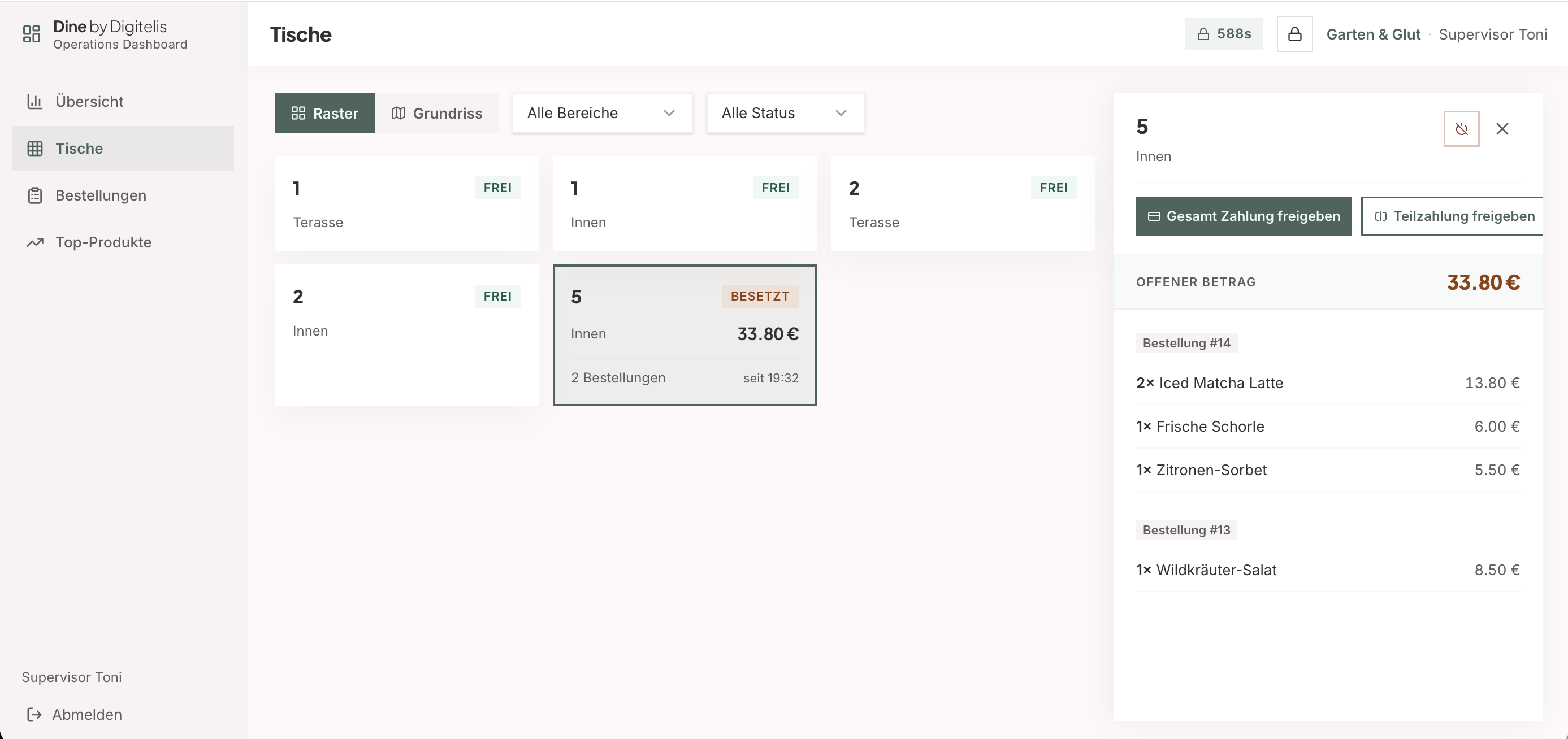Click the 588s lock timer badge

(x=1223, y=34)
